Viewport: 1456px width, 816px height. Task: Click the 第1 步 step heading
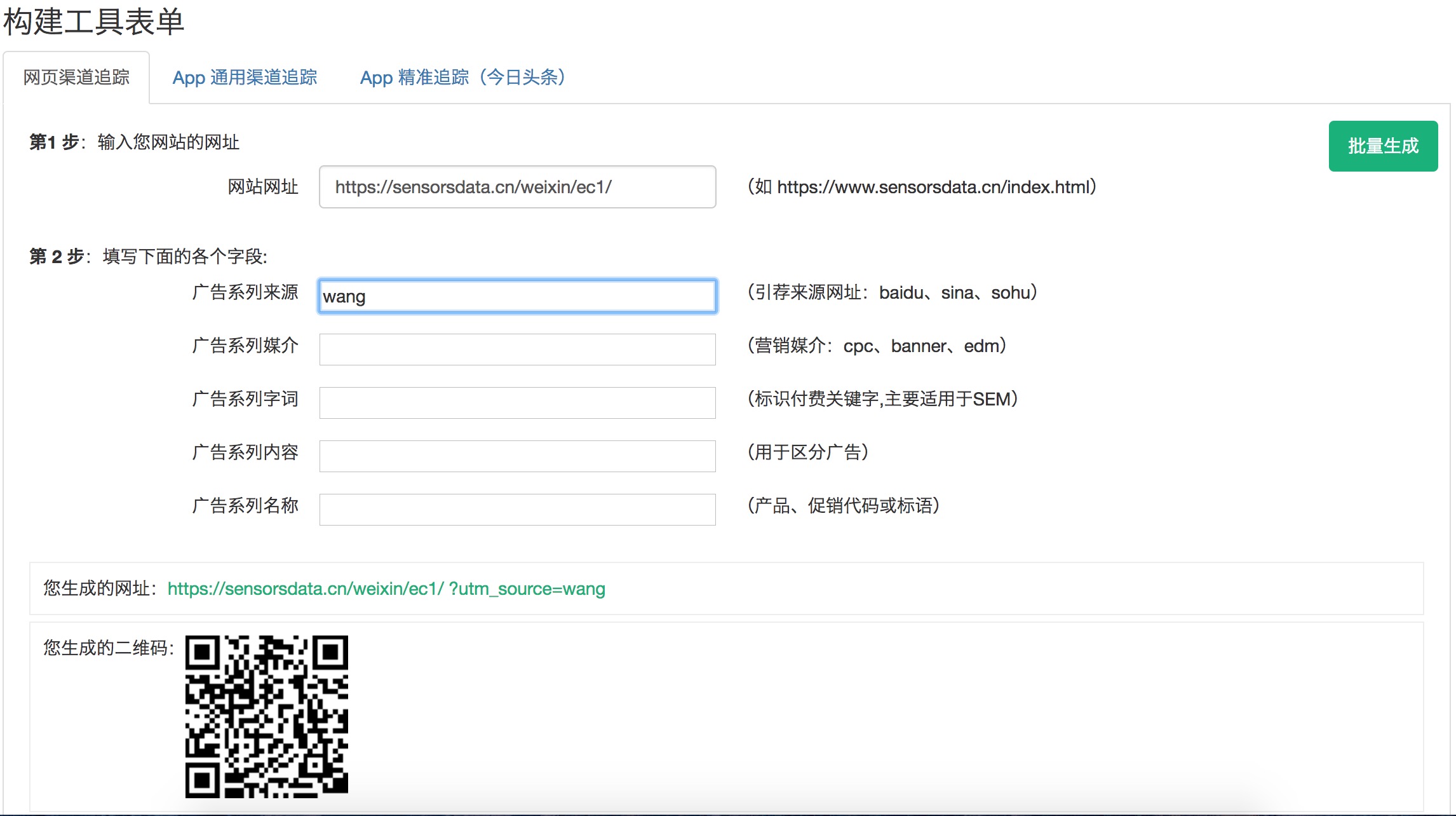pos(134,142)
